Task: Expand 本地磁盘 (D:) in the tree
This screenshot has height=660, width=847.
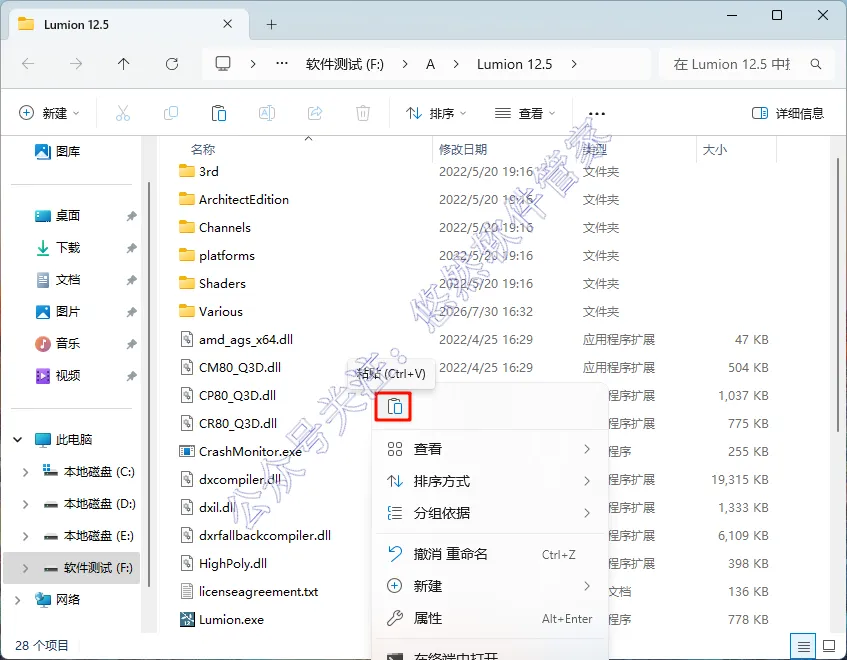Action: click(x=25, y=504)
